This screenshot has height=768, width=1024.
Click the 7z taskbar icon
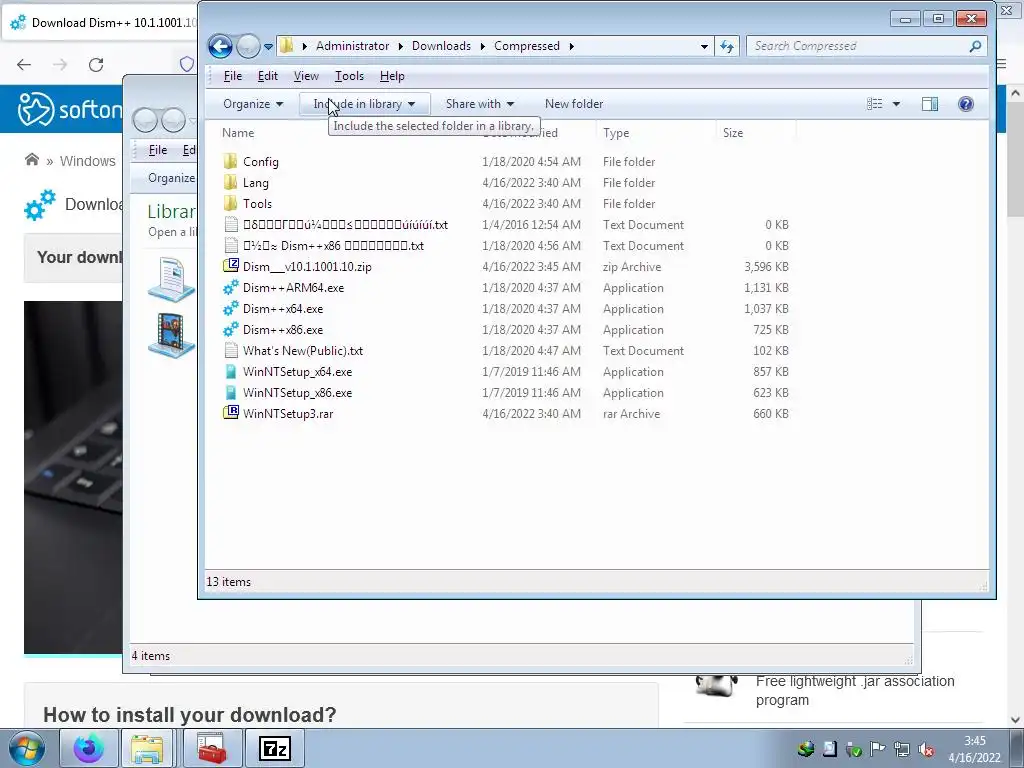tap(274, 748)
